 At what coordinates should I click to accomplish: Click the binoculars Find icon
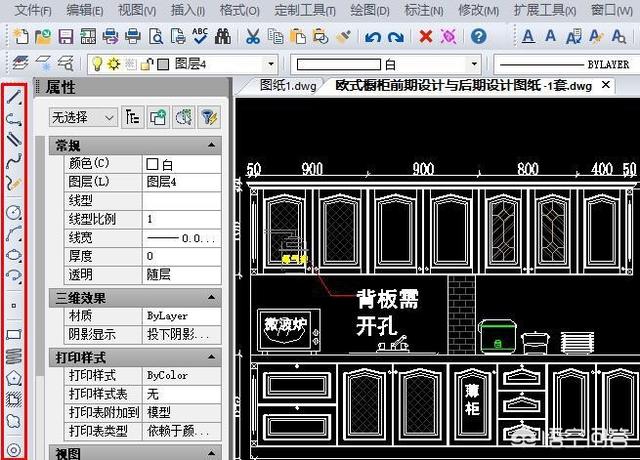click(x=222, y=36)
